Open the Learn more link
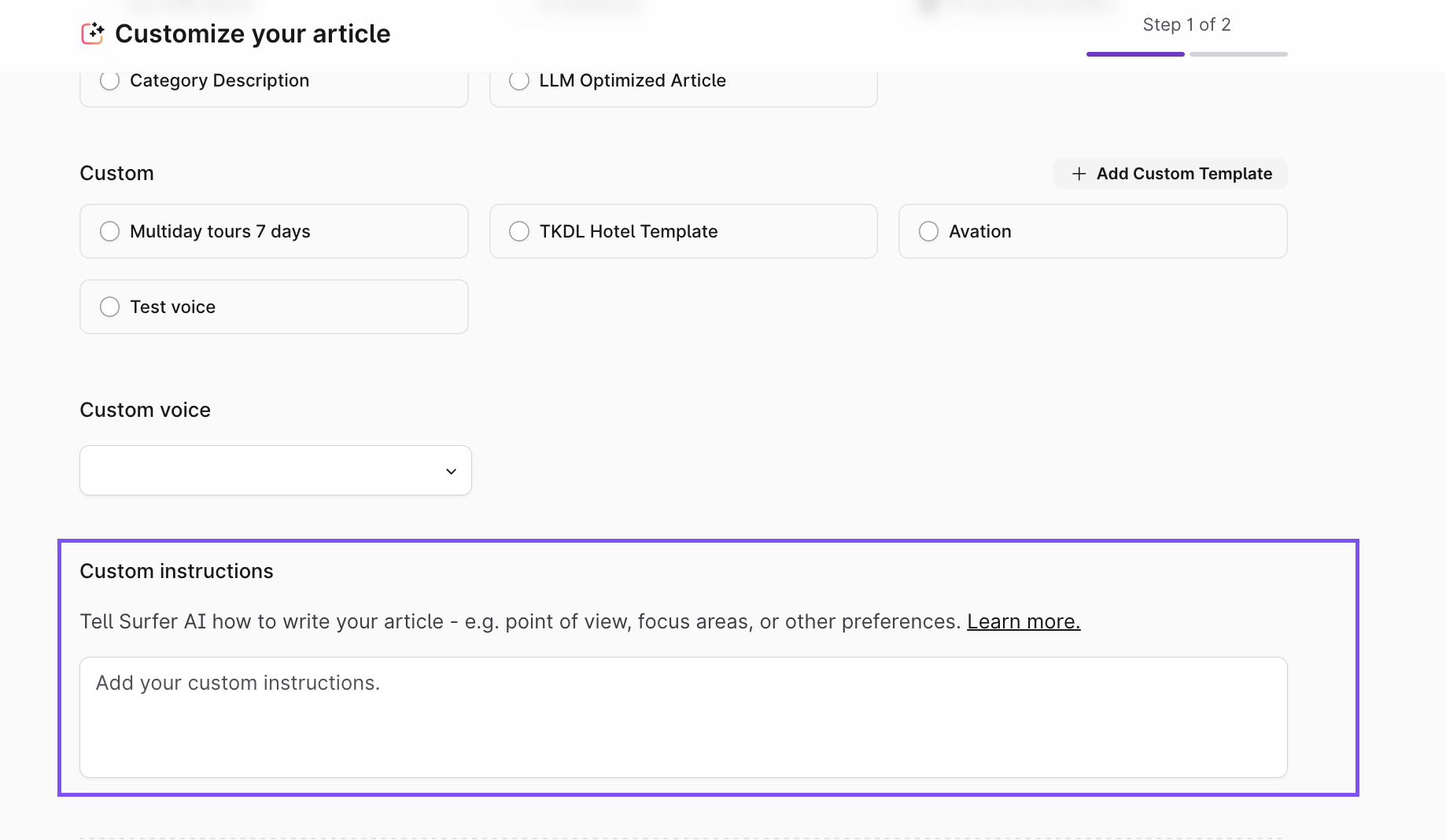 (x=1023, y=621)
